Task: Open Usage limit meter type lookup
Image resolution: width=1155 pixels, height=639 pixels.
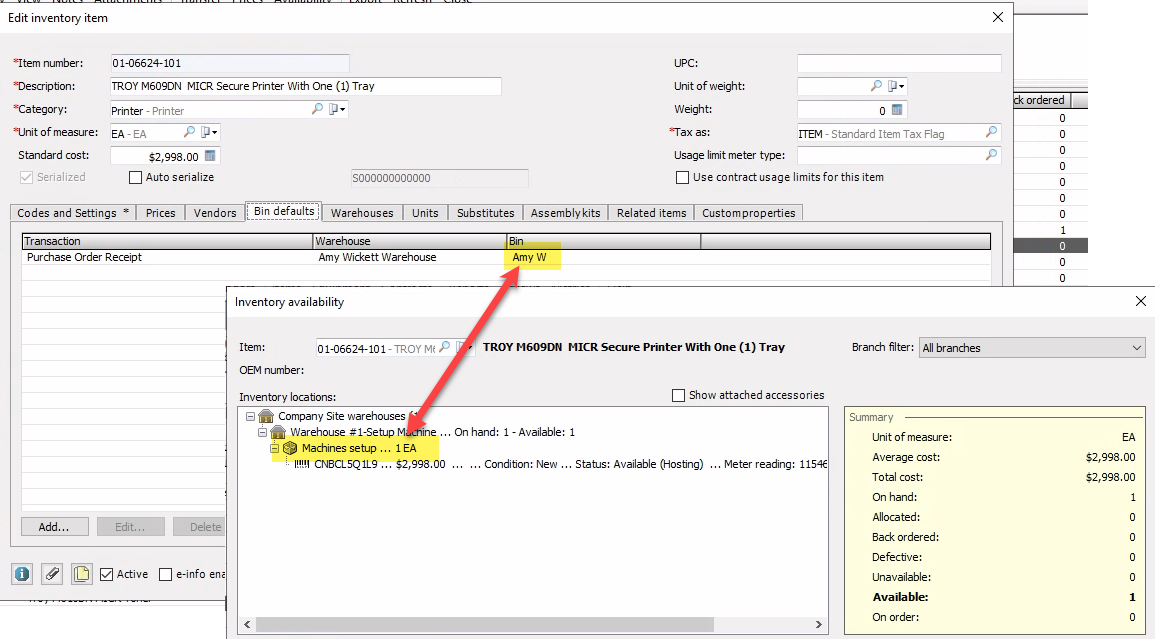Action: click(991, 155)
